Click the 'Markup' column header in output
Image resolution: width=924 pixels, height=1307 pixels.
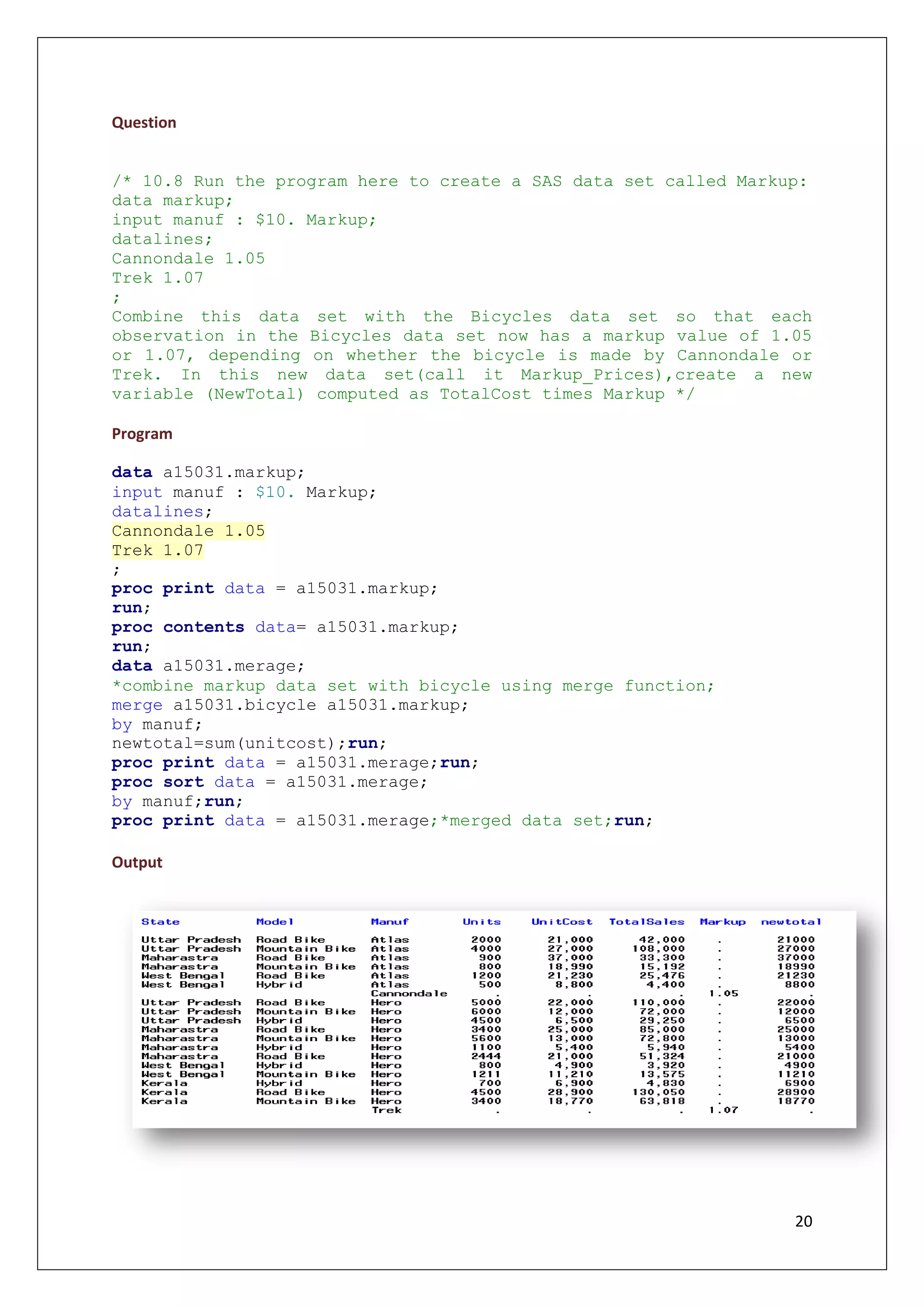point(723,922)
